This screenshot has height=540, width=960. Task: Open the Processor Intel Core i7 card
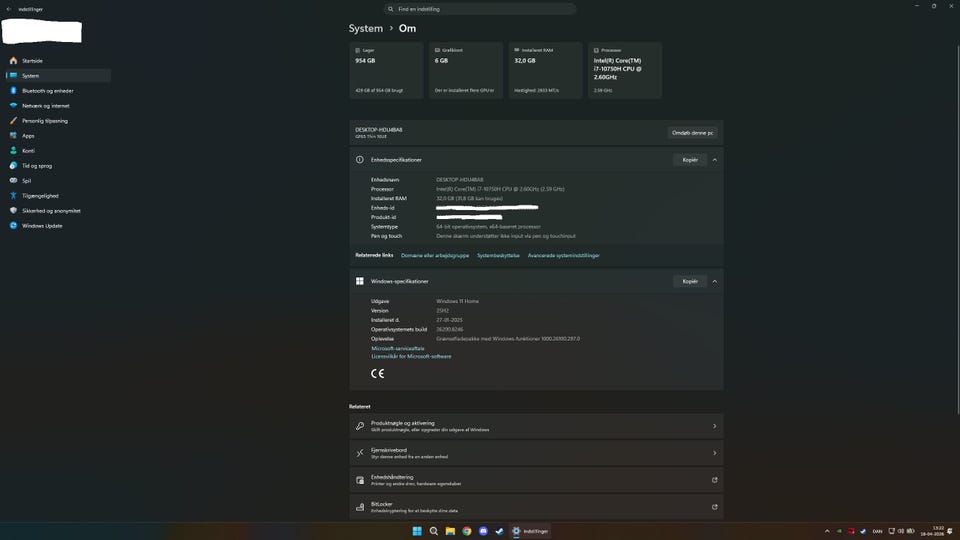pyautogui.click(x=624, y=70)
